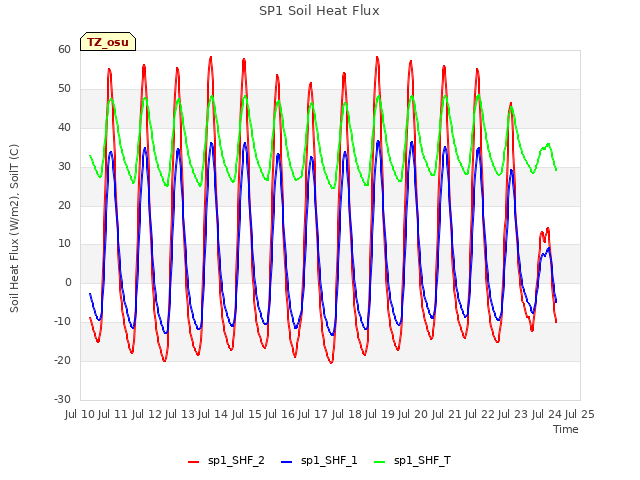This screenshot has width=640, height=480.
Task: Click the Jul 24 x-axis tick label
Action: click(x=546, y=414)
